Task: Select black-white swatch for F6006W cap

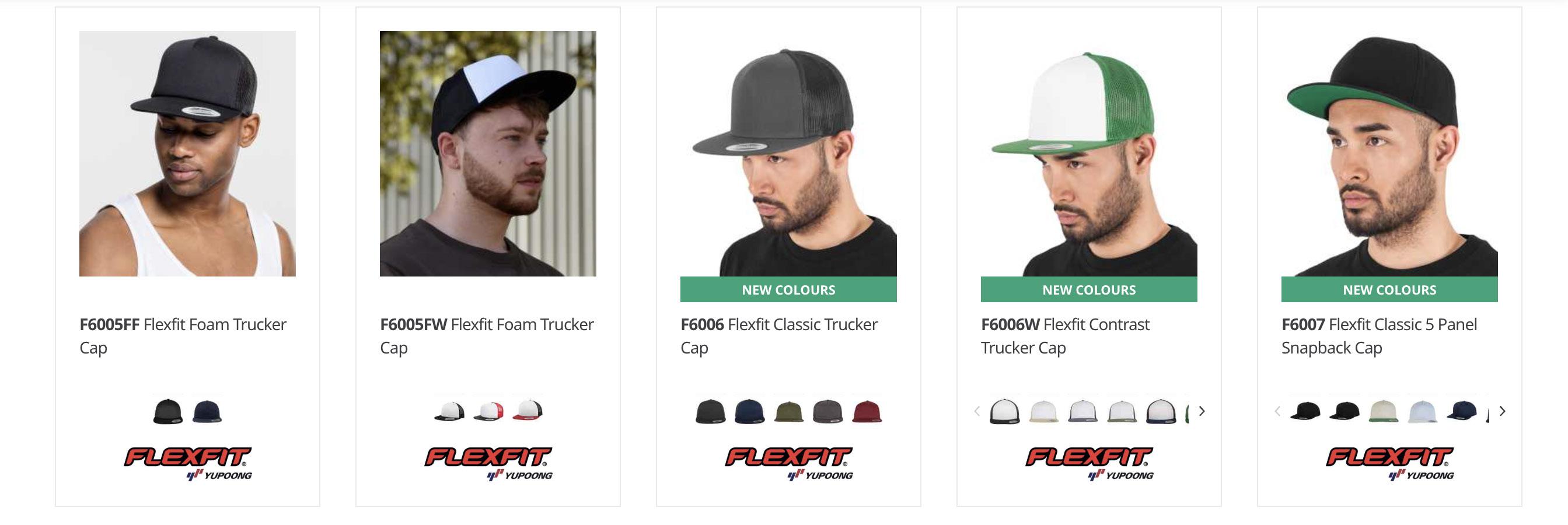Action: 1005,411
